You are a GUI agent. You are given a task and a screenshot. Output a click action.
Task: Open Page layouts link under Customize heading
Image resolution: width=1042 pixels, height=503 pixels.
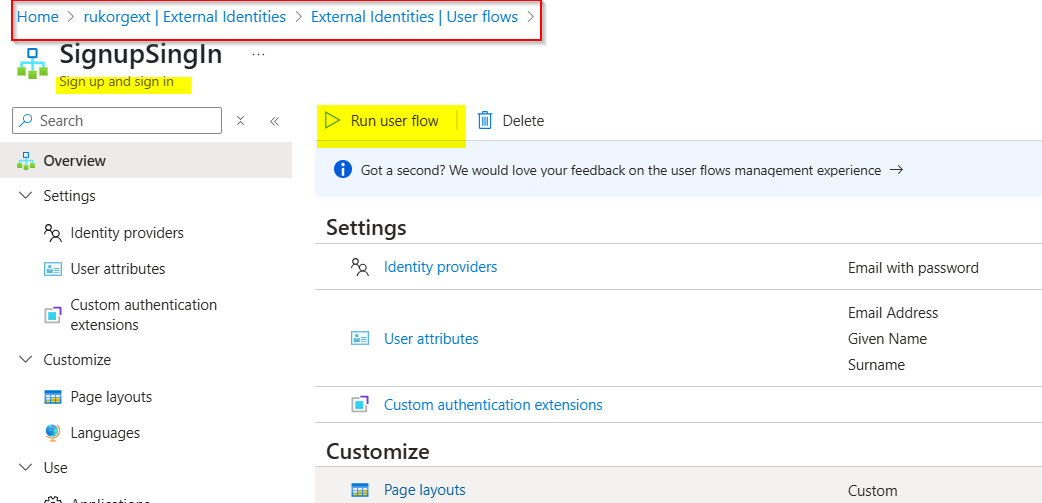425,490
